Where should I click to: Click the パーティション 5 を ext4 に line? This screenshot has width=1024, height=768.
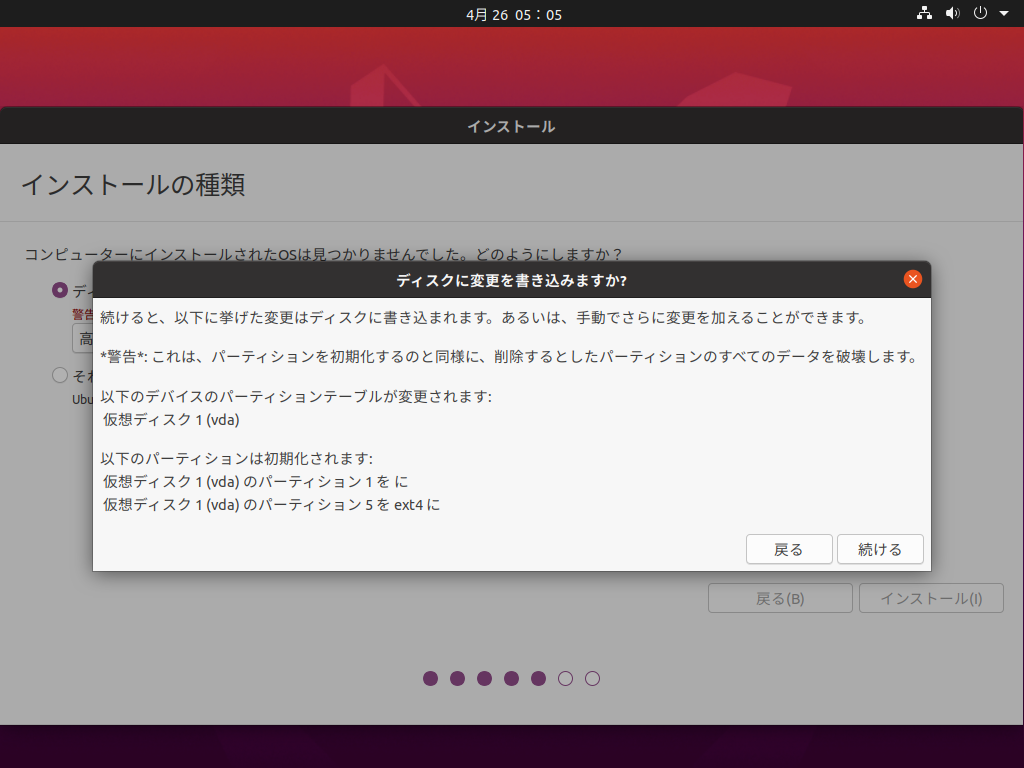(272, 505)
